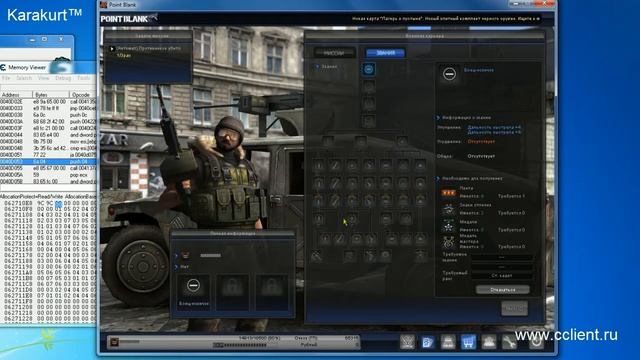Select the bottom badge of the top vertical column

click(x=369, y=121)
